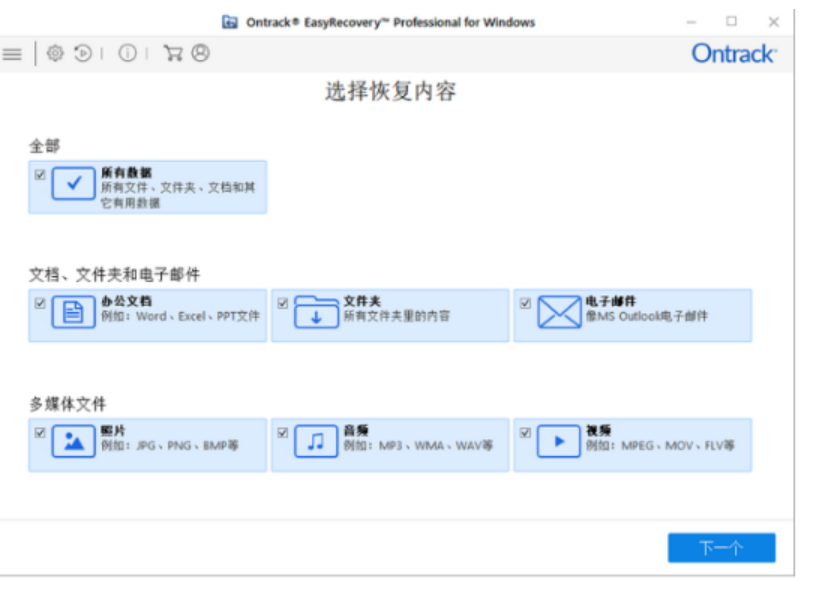Open the hamburger menu
Screen dimensions: 820x590
point(12,54)
